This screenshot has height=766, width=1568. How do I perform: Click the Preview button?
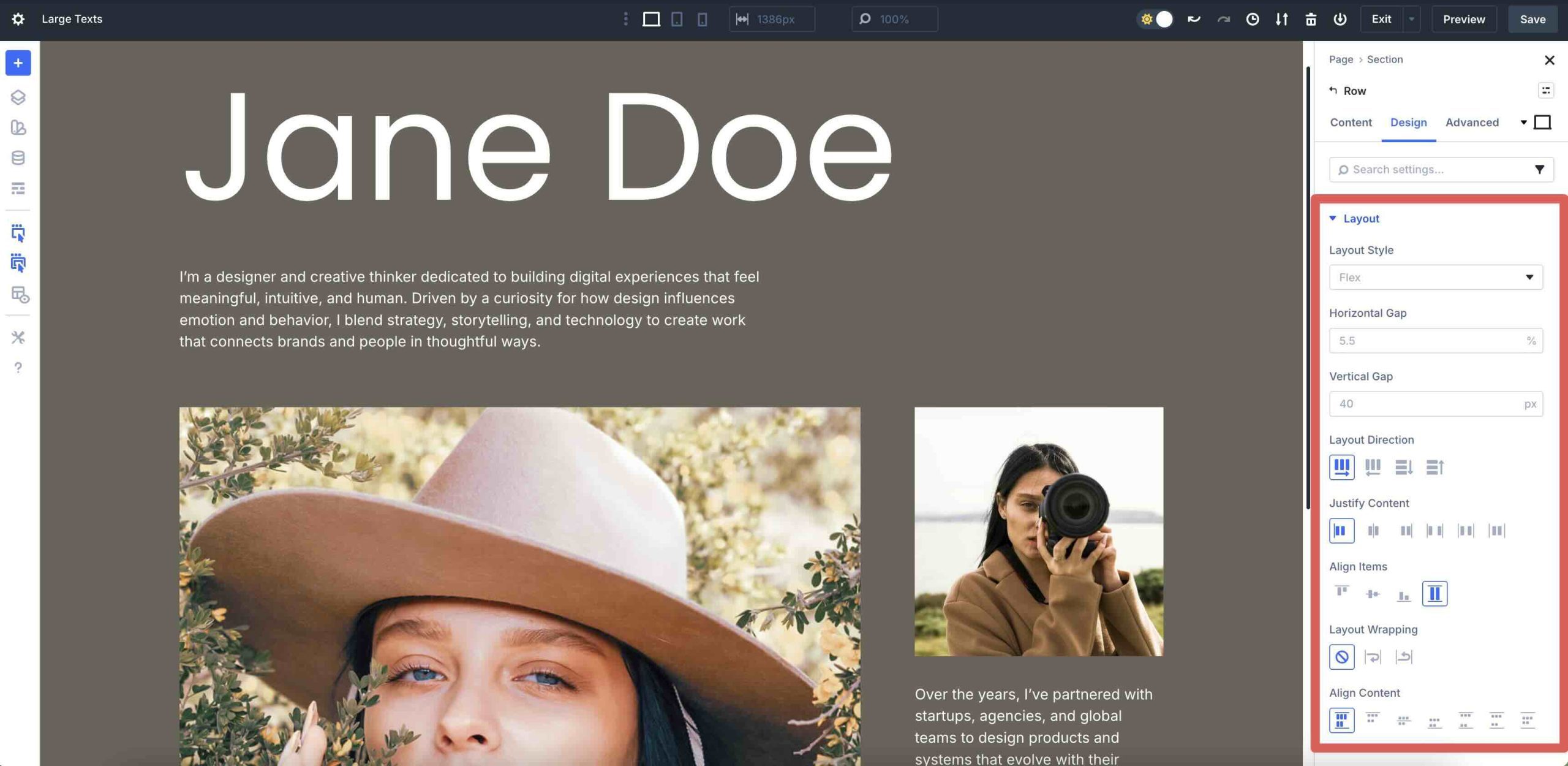click(1463, 19)
